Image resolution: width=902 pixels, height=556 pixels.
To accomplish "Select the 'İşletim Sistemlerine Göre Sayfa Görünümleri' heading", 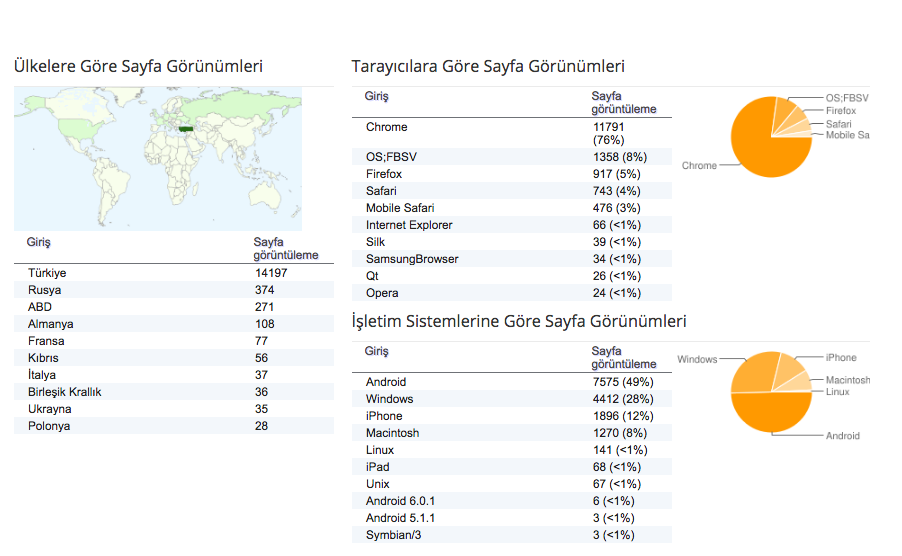I will pos(519,321).
